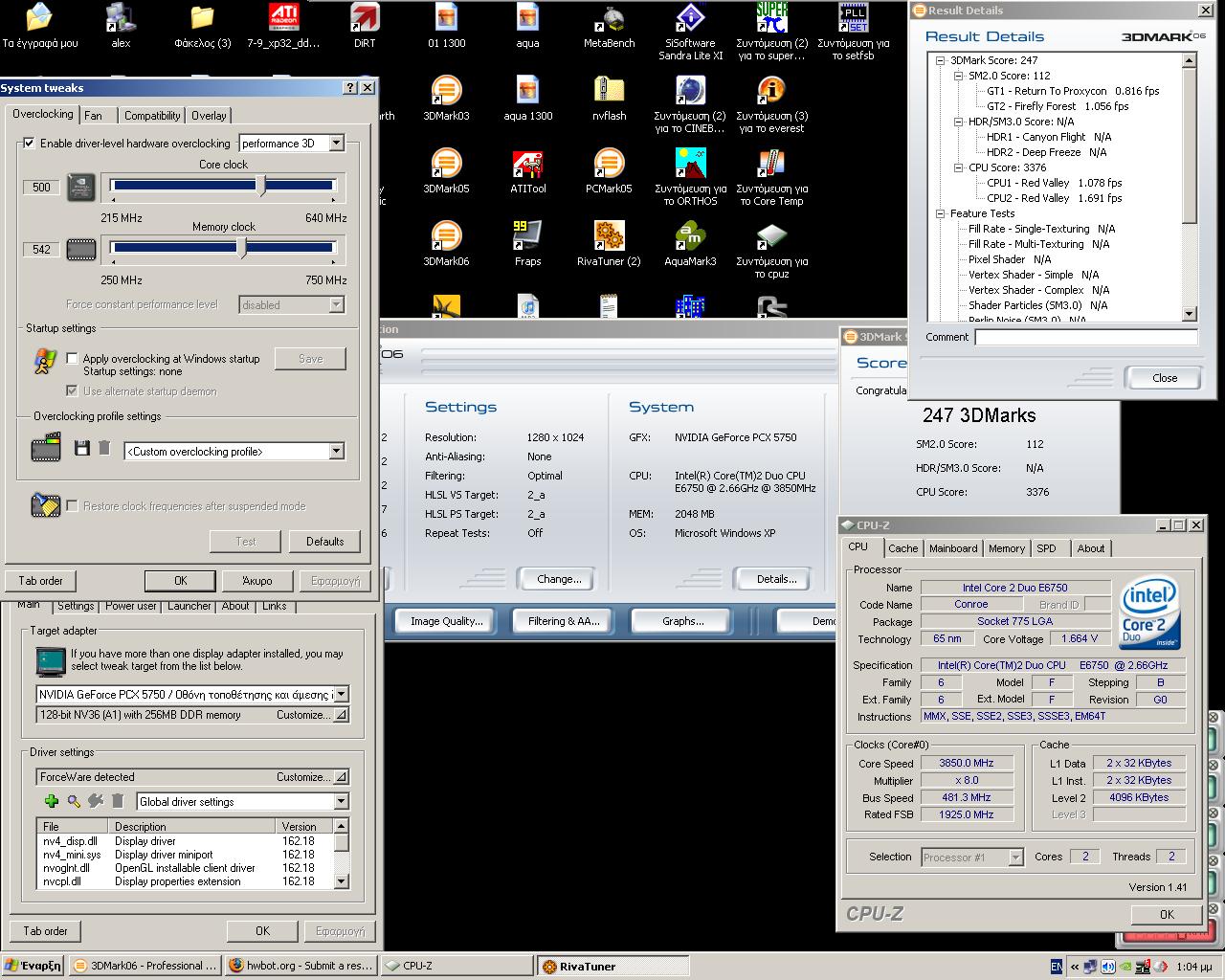The width and height of the screenshot is (1225, 980).
Task: Open the 7-9_xp32_dd ATI installer icon
Action: coord(283,26)
